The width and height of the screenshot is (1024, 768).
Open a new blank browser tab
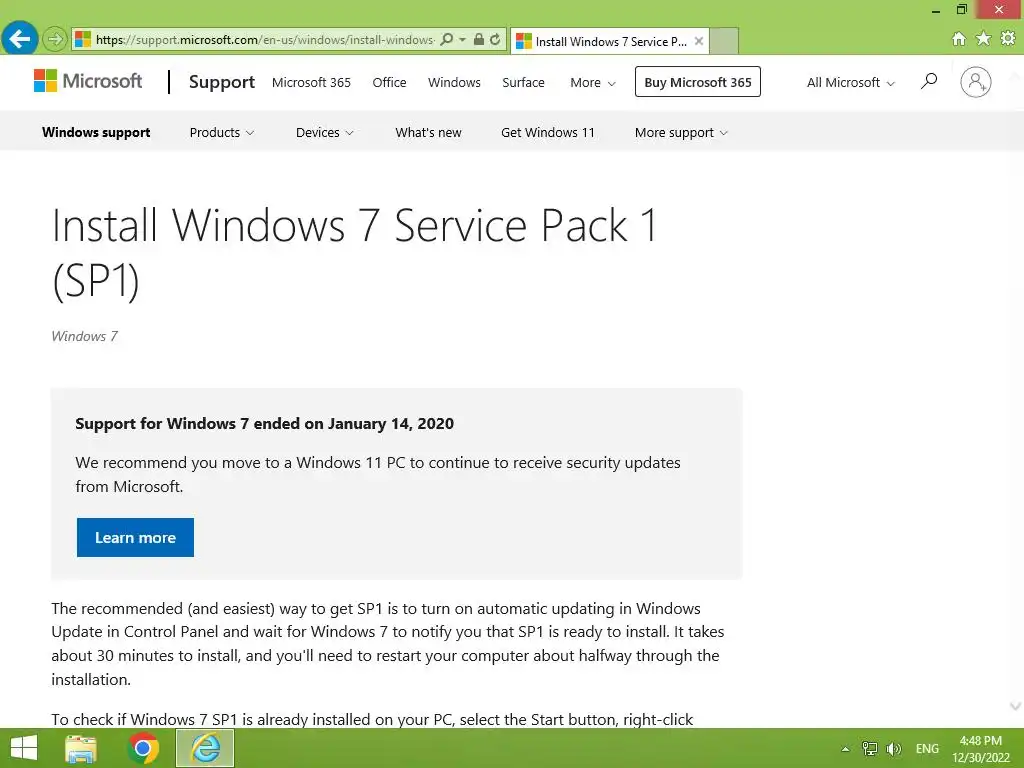724,41
